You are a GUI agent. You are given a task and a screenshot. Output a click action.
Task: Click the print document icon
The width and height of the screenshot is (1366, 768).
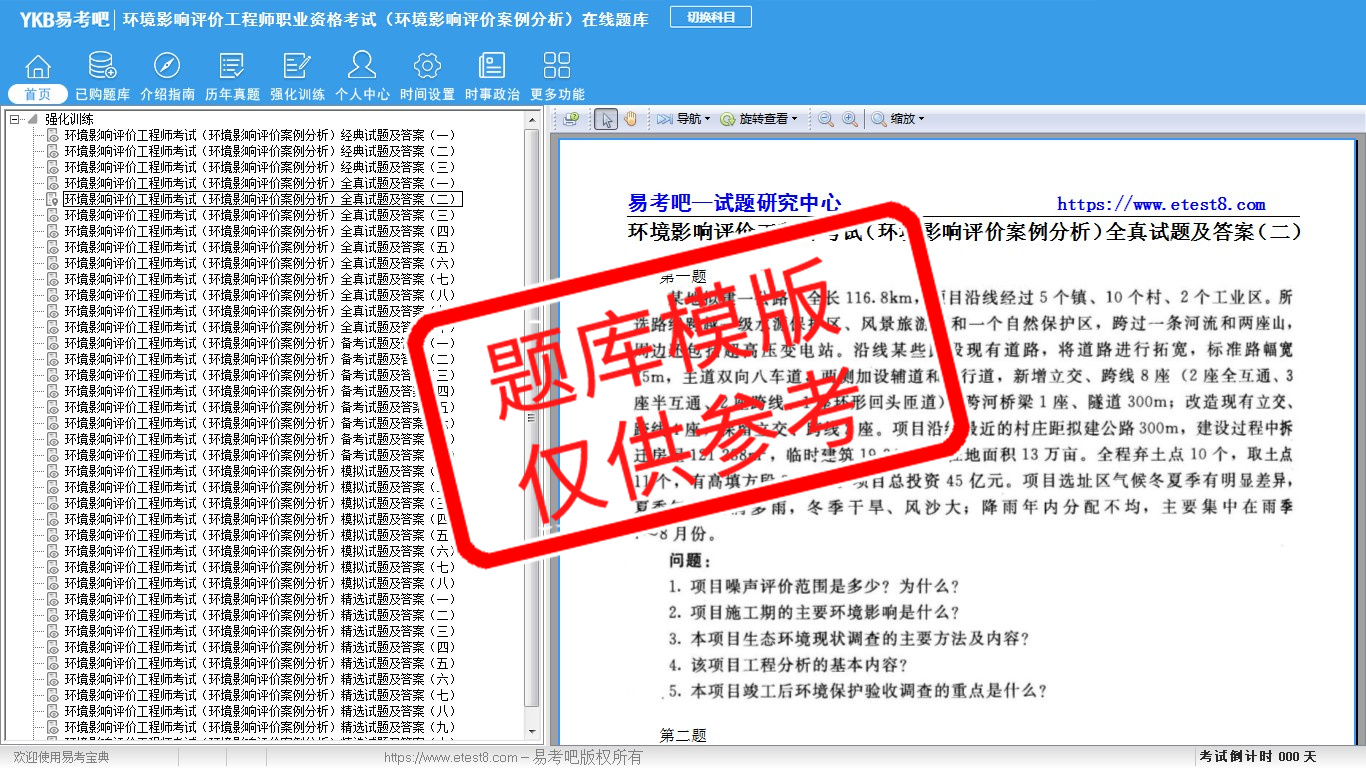coord(571,119)
